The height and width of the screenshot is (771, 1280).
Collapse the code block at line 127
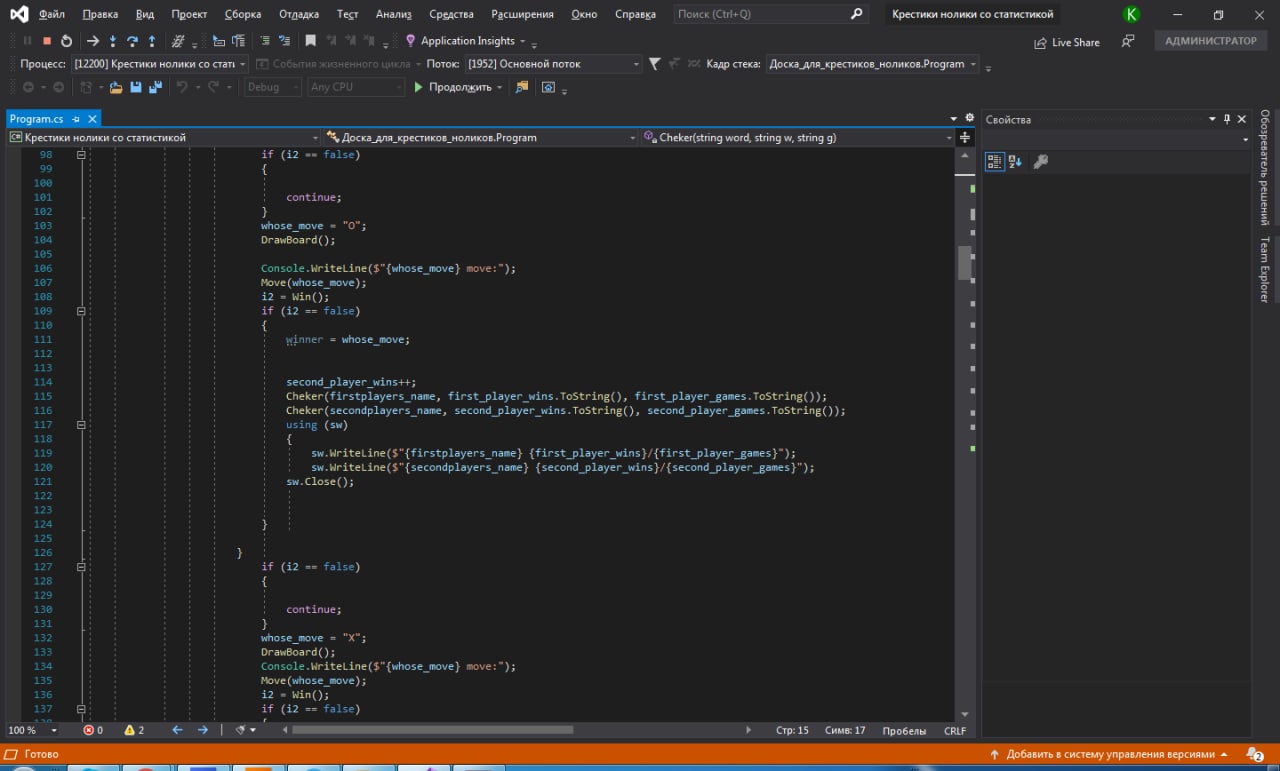pos(81,567)
